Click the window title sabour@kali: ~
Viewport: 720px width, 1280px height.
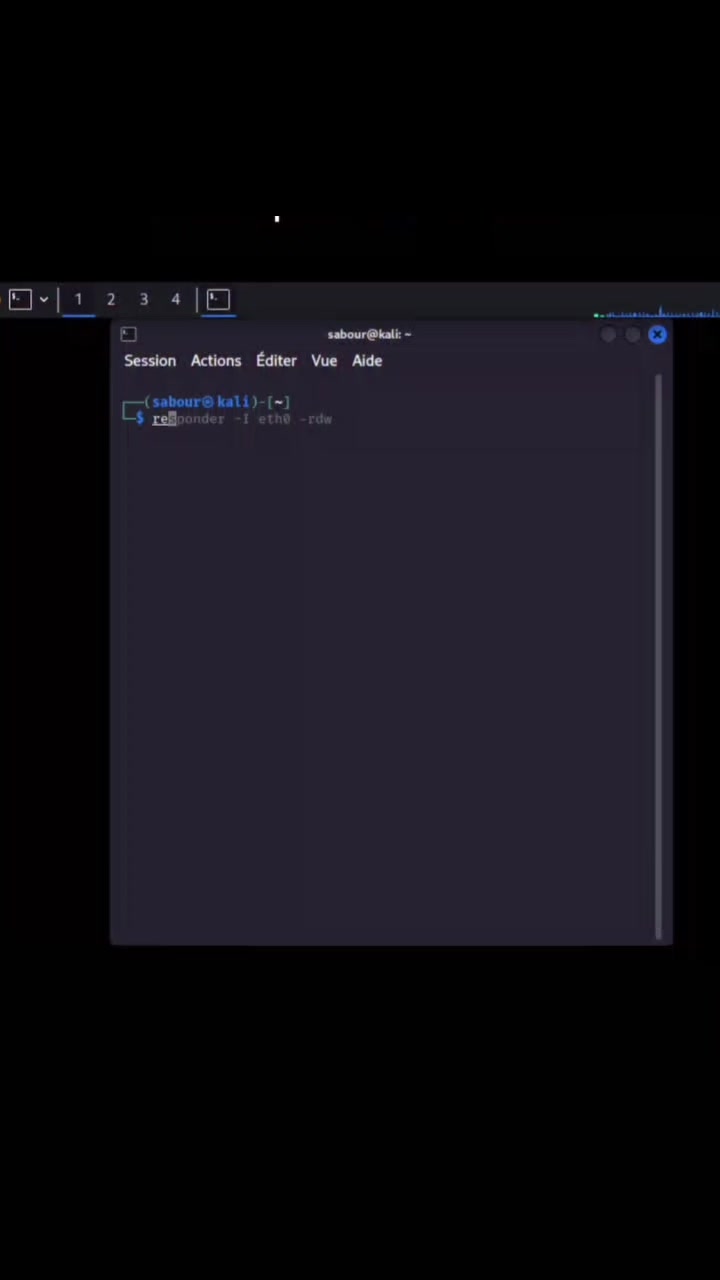(x=369, y=334)
